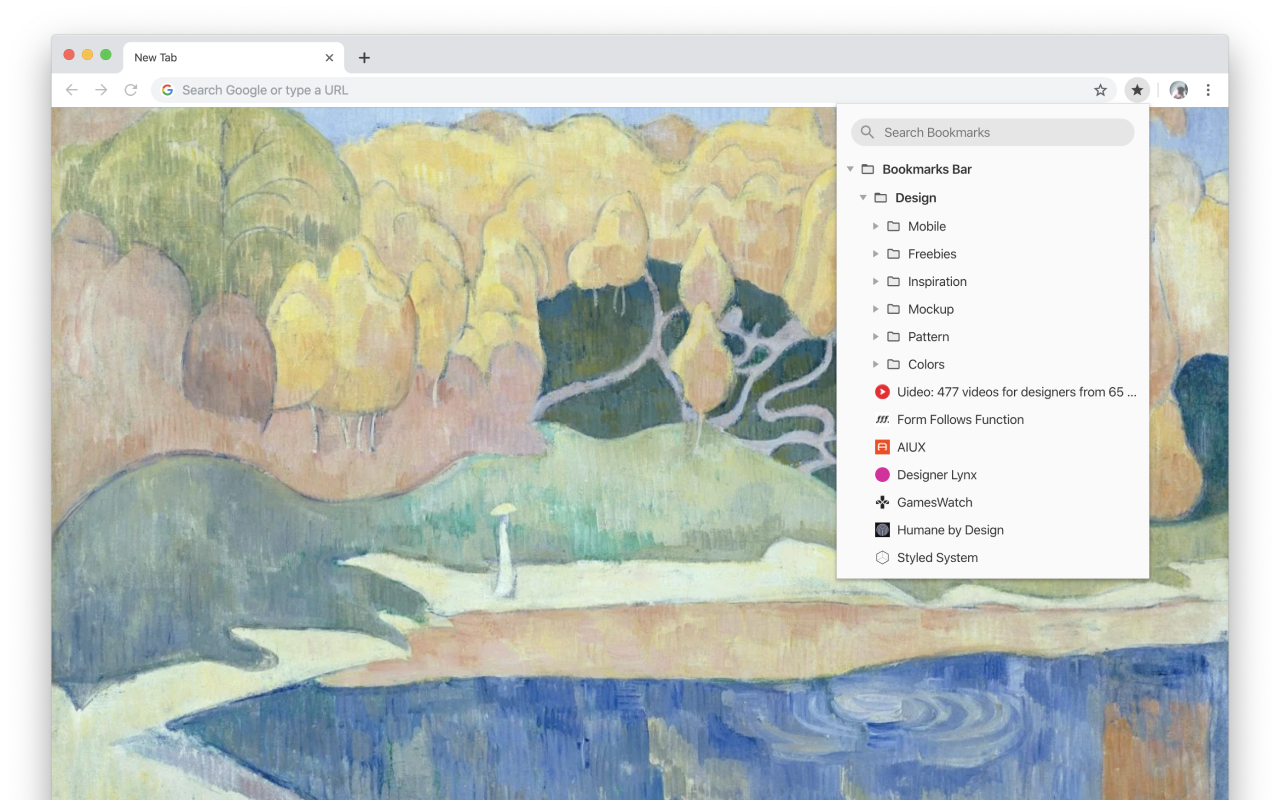1280x800 pixels.
Task: Open the Chrome three-dot menu
Action: point(1210,89)
